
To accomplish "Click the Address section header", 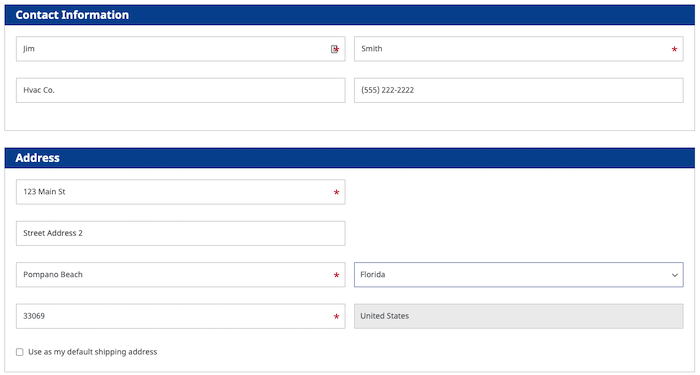I will [350, 158].
